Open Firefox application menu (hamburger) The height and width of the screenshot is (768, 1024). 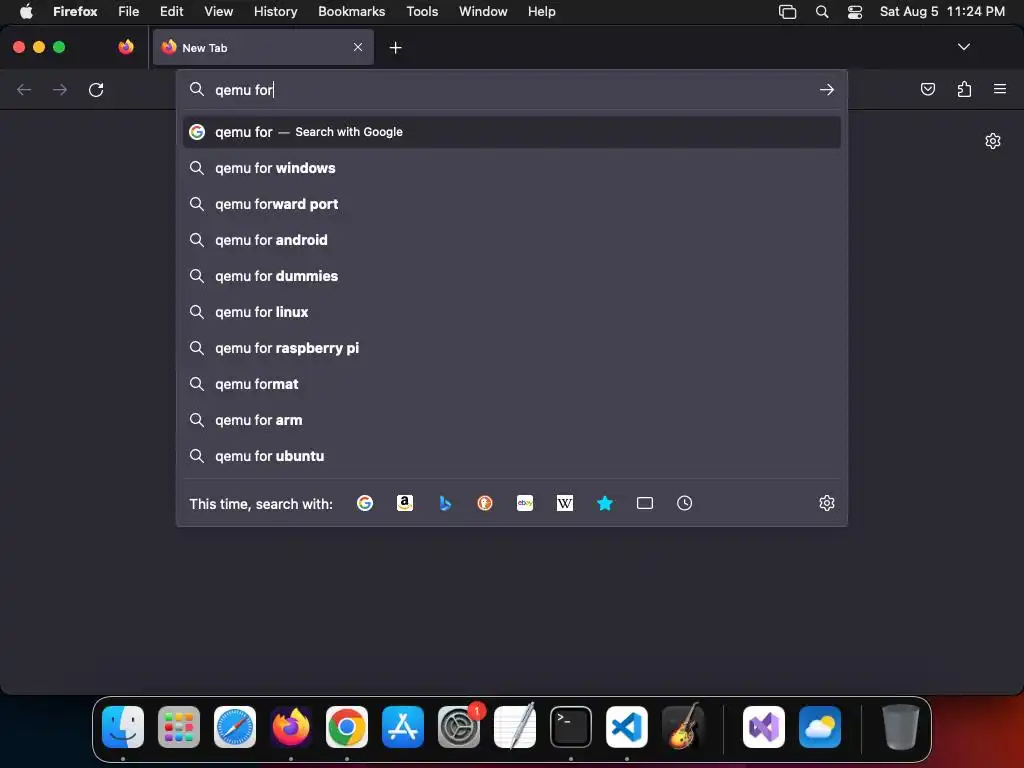pyautogui.click(x=1000, y=89)
